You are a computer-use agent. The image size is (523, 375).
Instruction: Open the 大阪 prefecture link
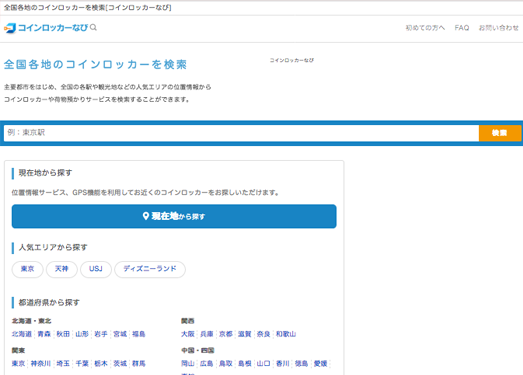coord(188,334)
